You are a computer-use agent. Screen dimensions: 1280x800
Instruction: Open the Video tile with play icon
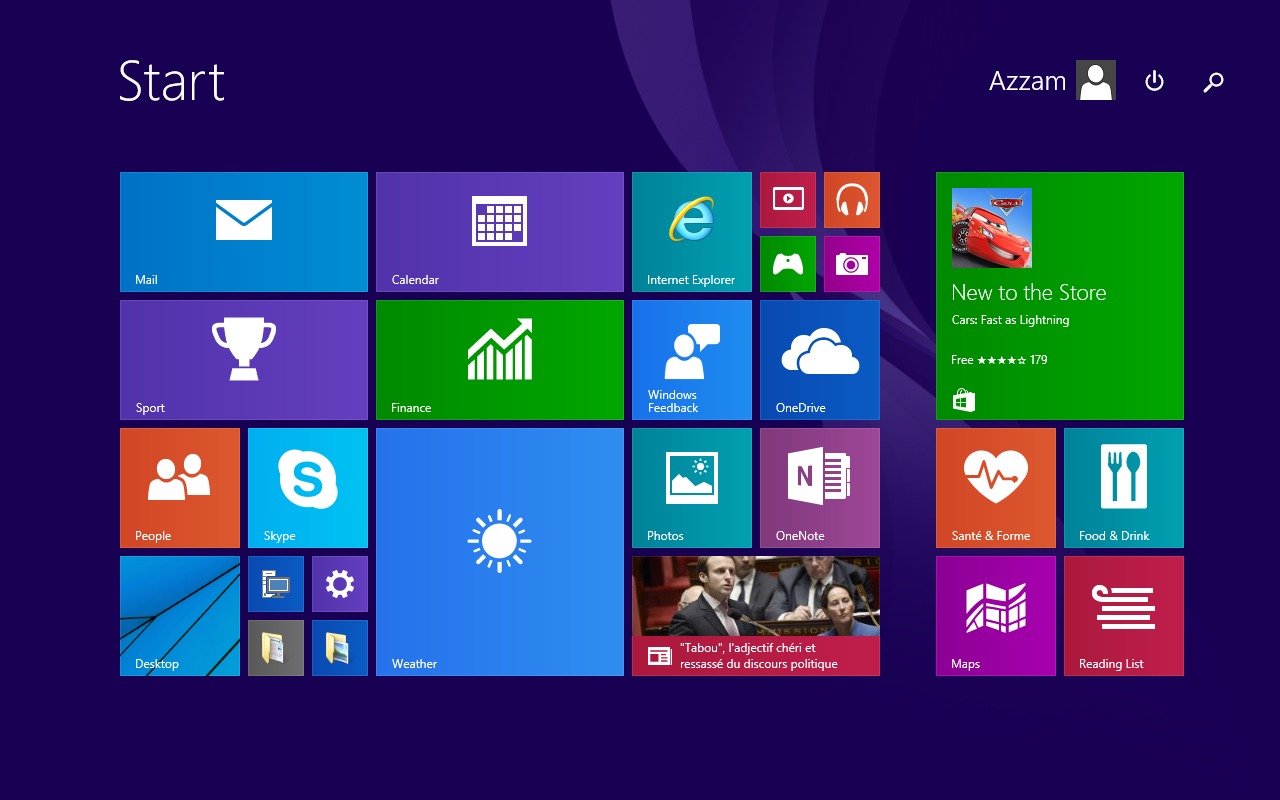coord(788,200)
